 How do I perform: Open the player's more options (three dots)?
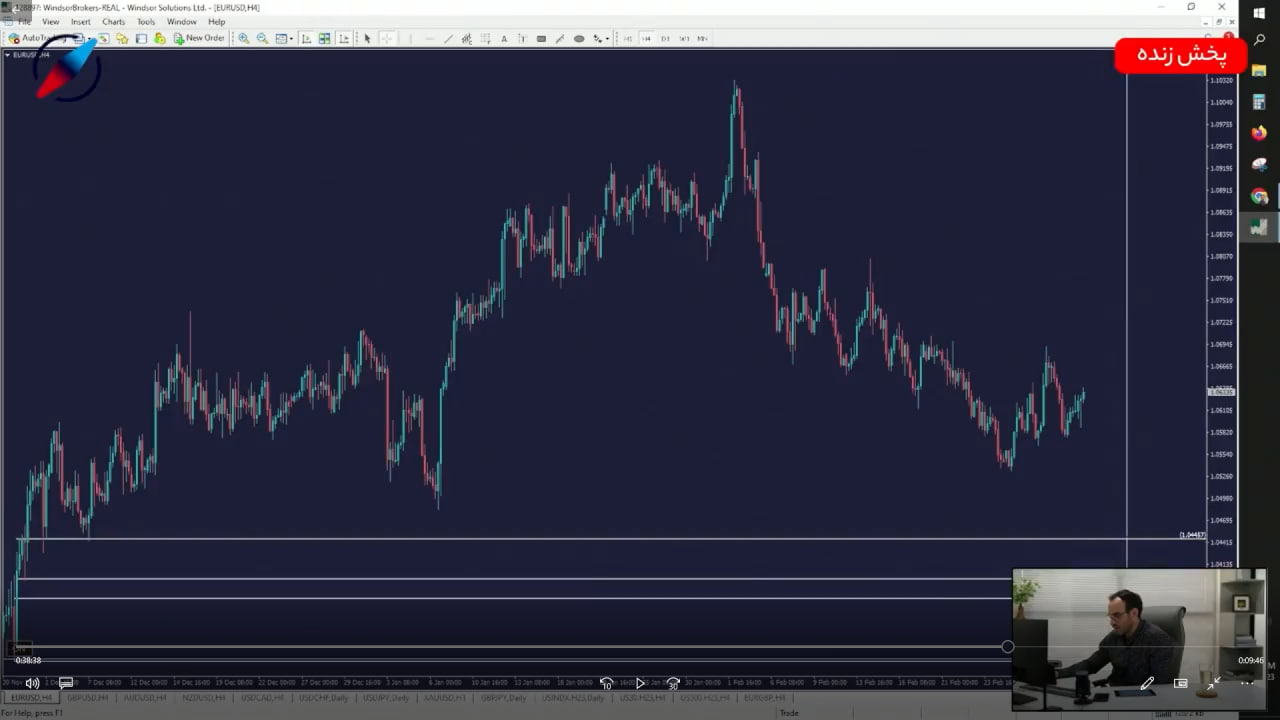(1246, 683)
